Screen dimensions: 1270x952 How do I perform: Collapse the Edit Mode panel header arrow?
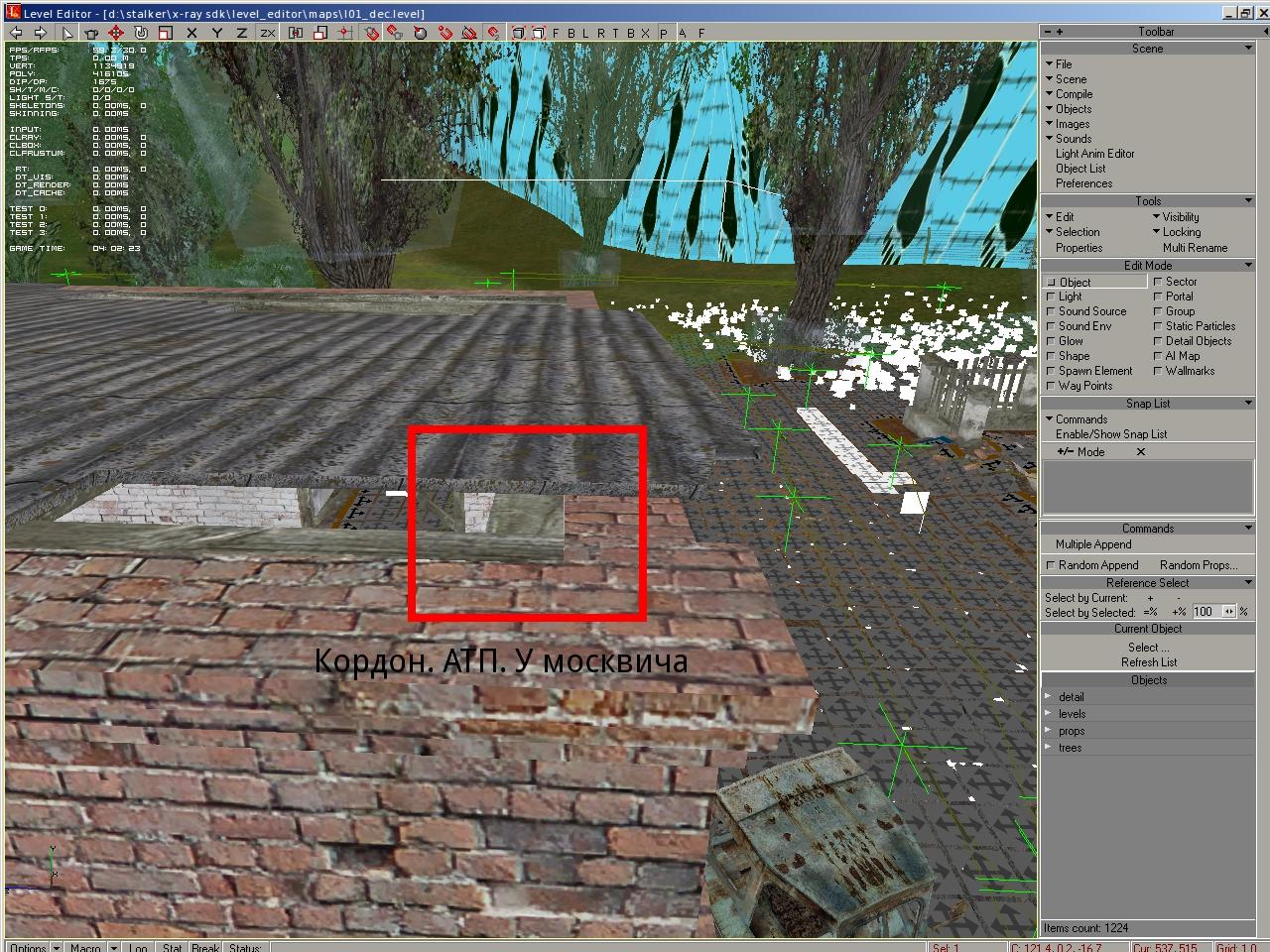point(1248,266)
